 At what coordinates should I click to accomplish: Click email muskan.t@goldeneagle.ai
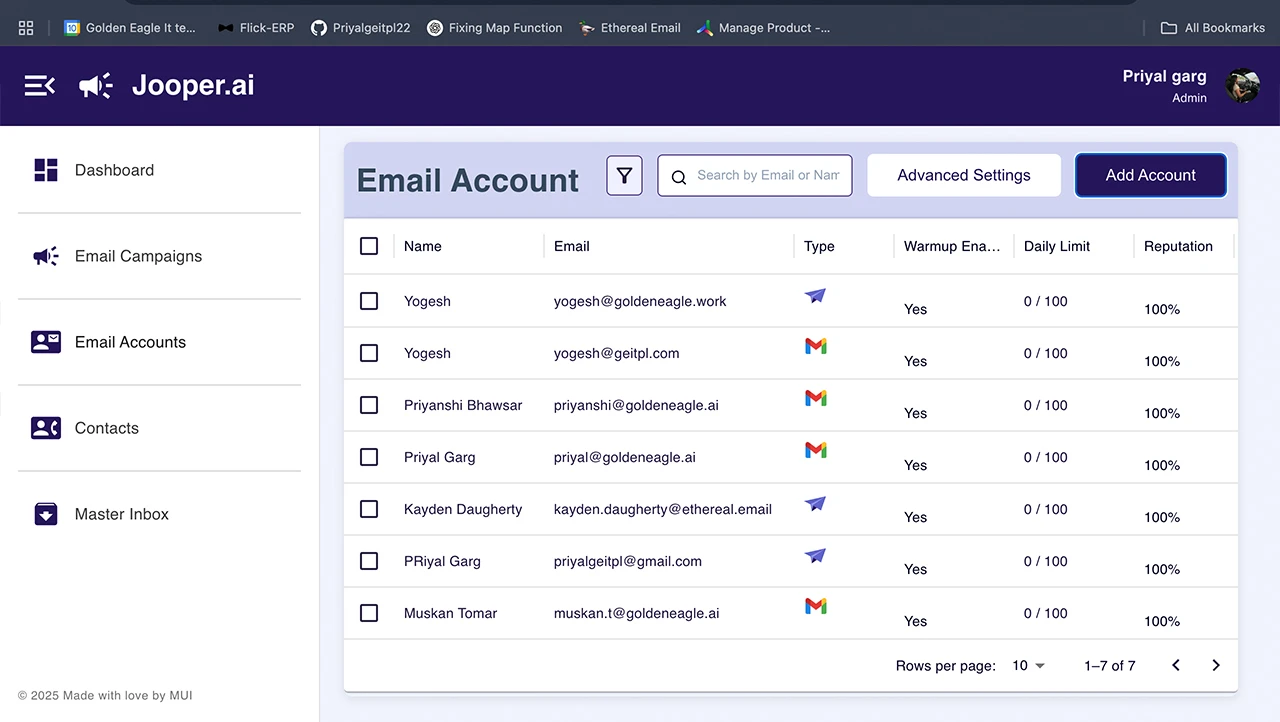637,613
